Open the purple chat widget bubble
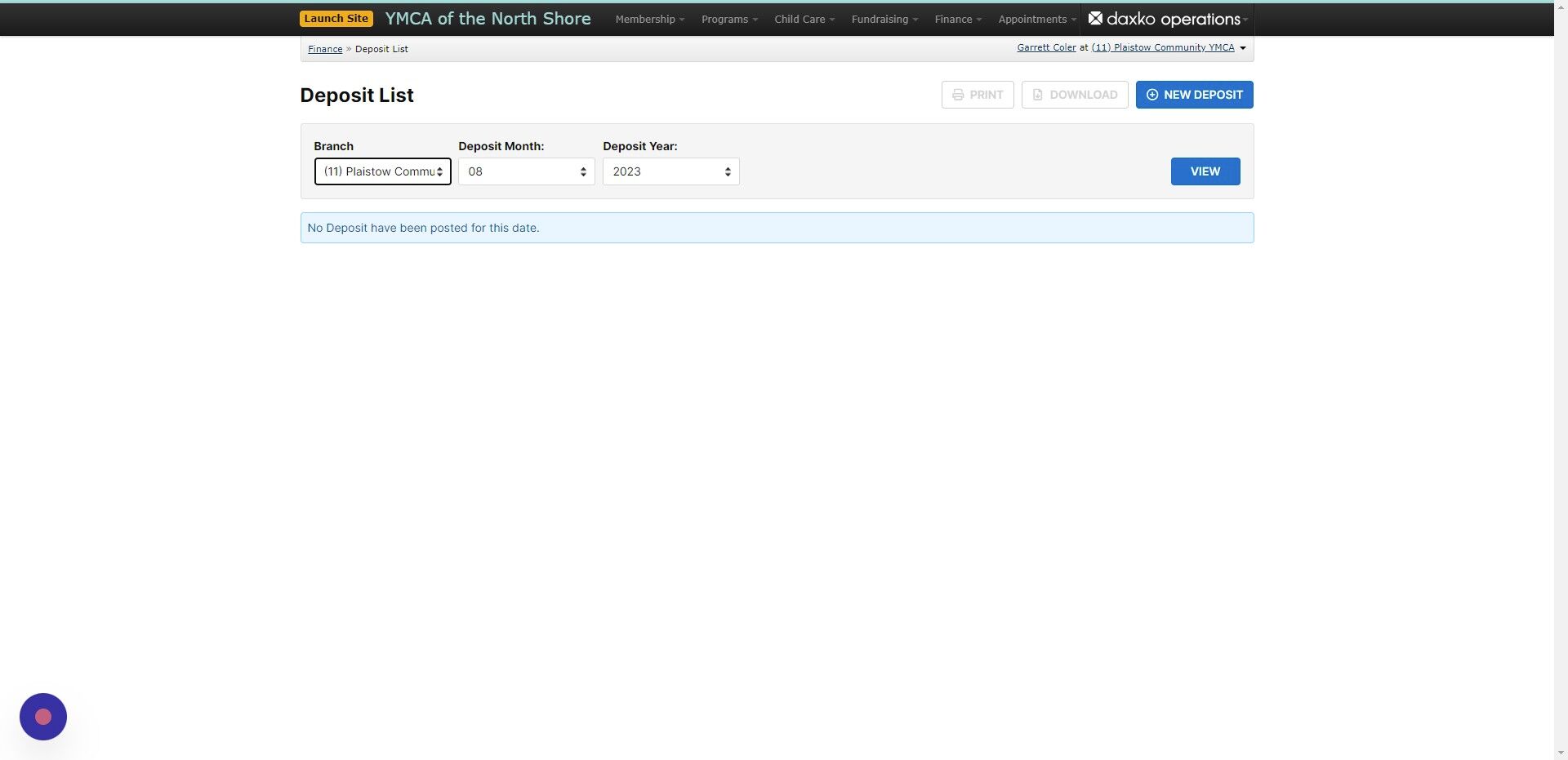Screen dimensions: 1568x760 pyautogui.click(x=43, y=717)
